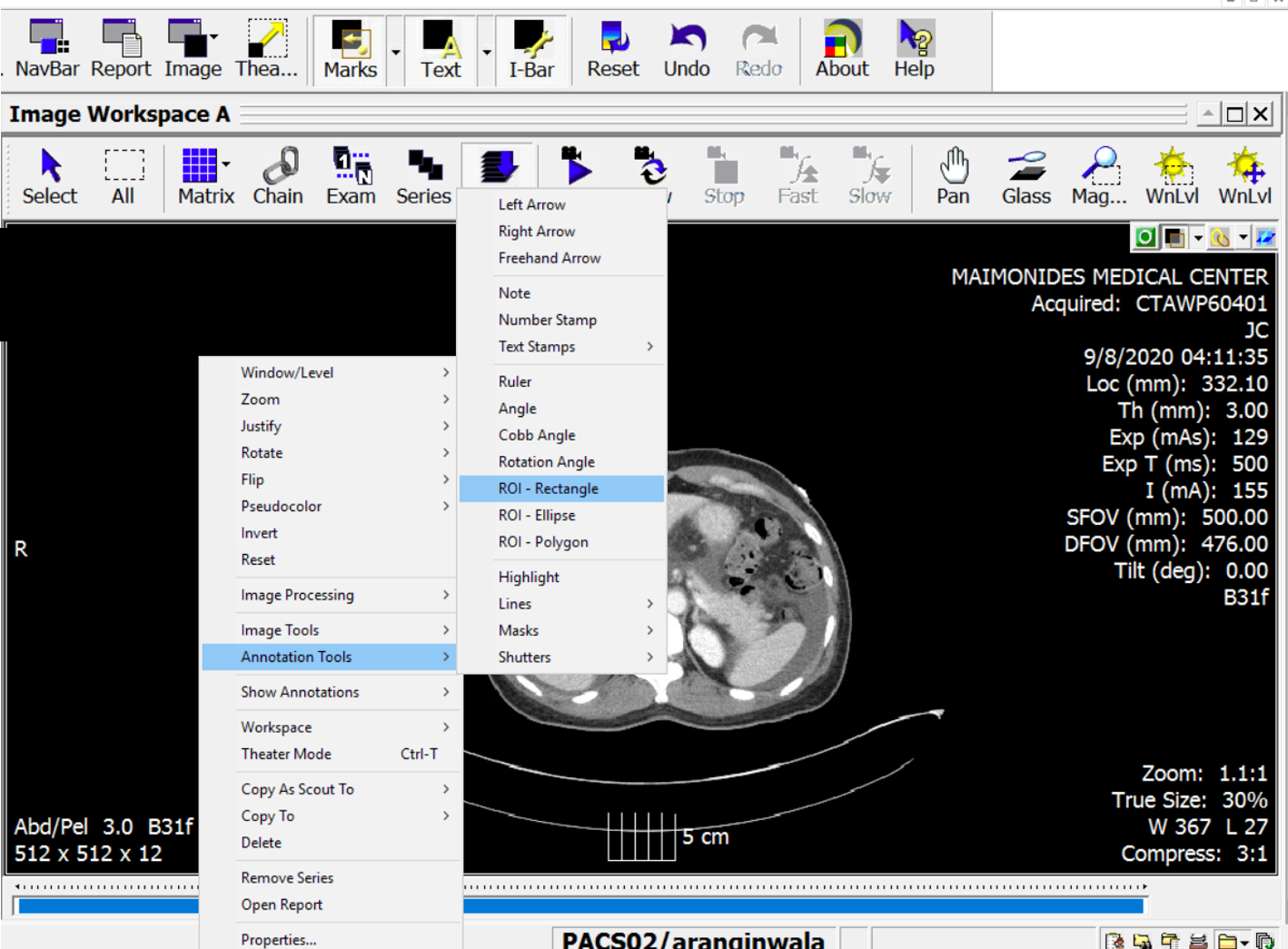Expand the Shutters submenu
The height and width of the screenshot is (949, 1288).
pos(561,657)
